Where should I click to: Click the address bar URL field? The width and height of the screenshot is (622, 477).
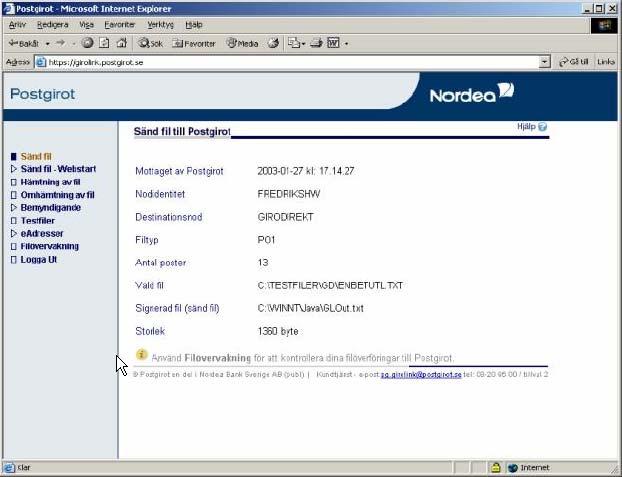(293, 62)
